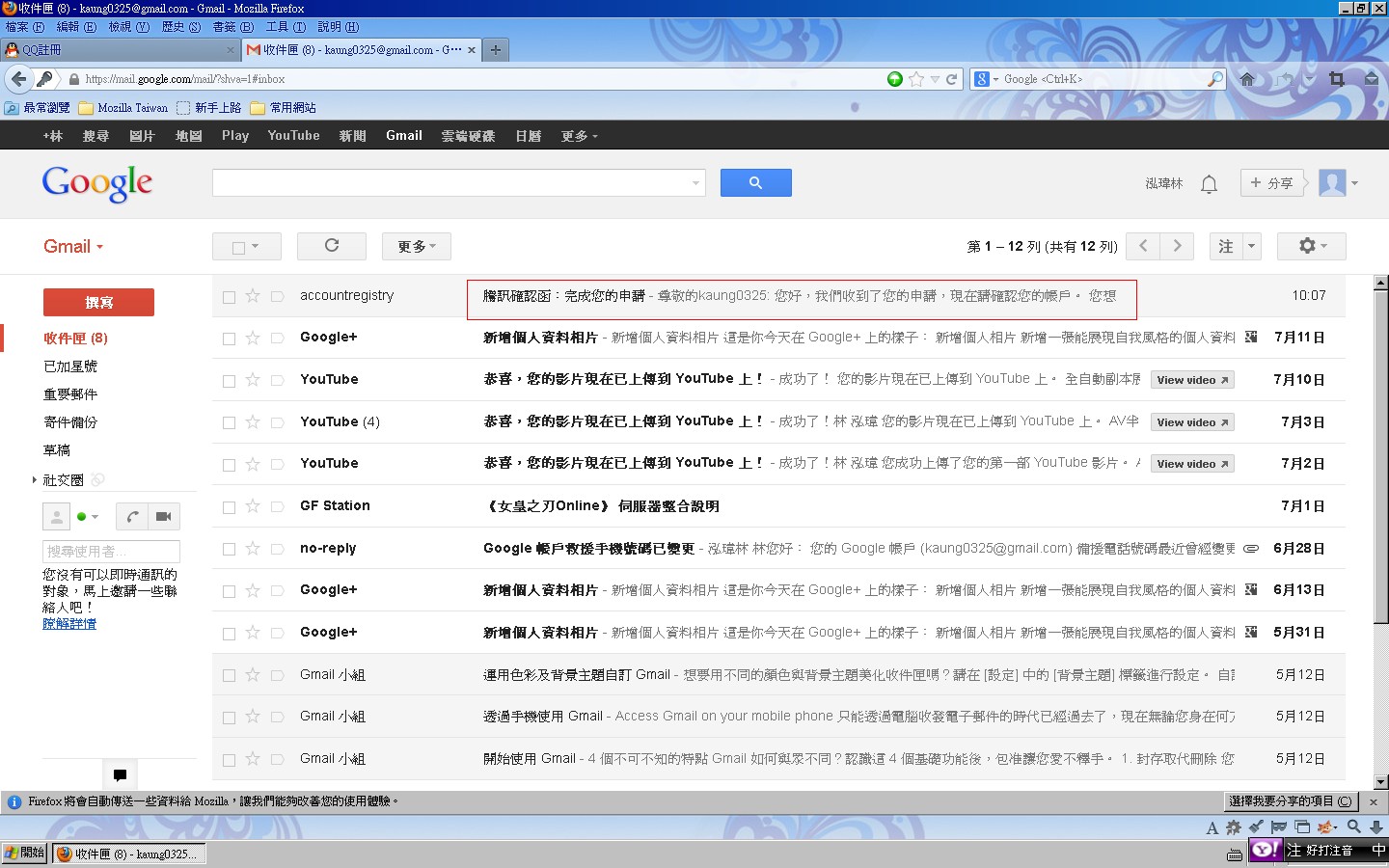Star the YouTube email dated 7月10日
Screen dimensions: 1389x868
tap(253, 380)
